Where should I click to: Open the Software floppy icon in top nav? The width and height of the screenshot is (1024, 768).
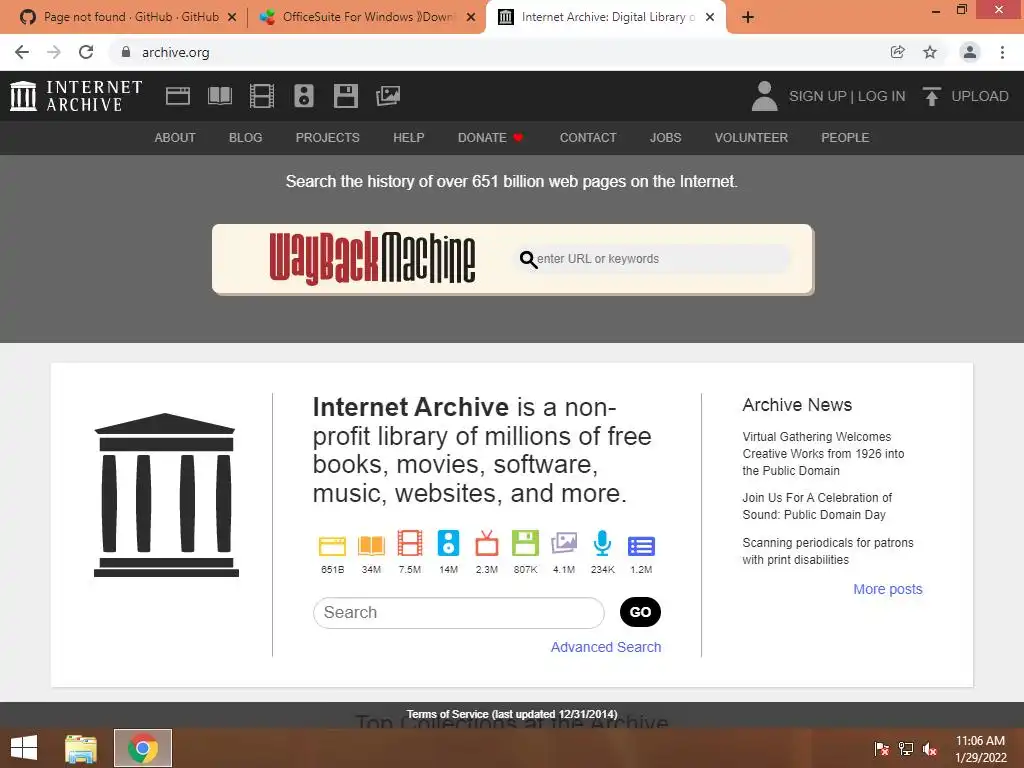(345, 96)
